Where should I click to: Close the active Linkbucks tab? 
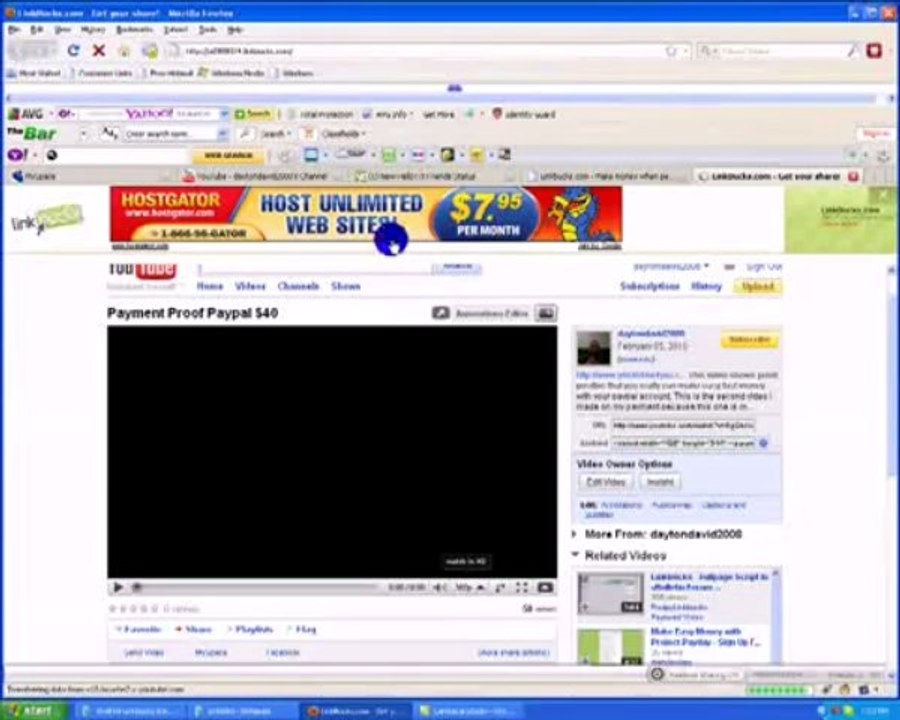coord(853,176)
